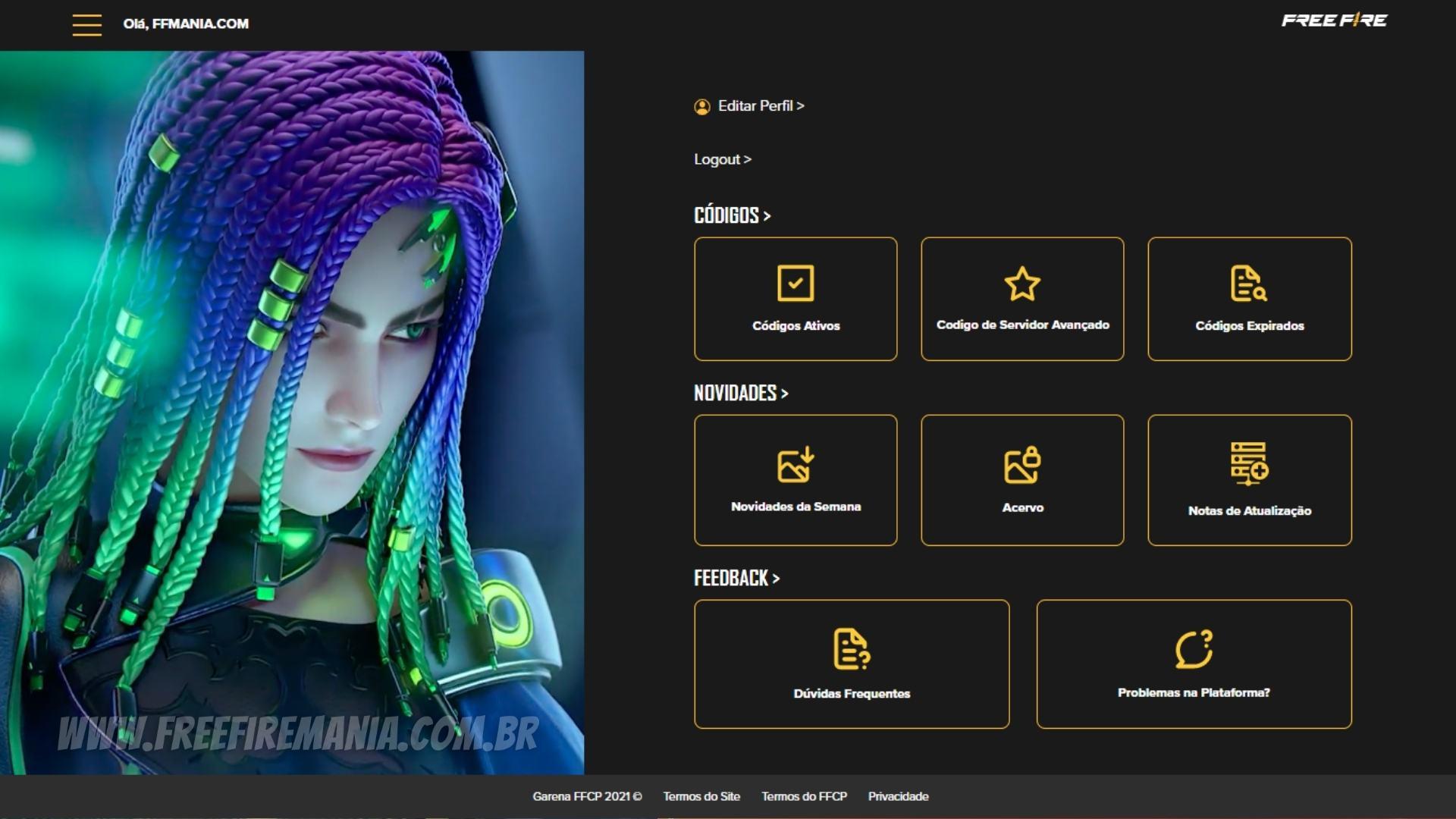This screenshot has height=819, width=1456.
Task: Click the chat question icon for Problemas
Action: [1194, 649]
